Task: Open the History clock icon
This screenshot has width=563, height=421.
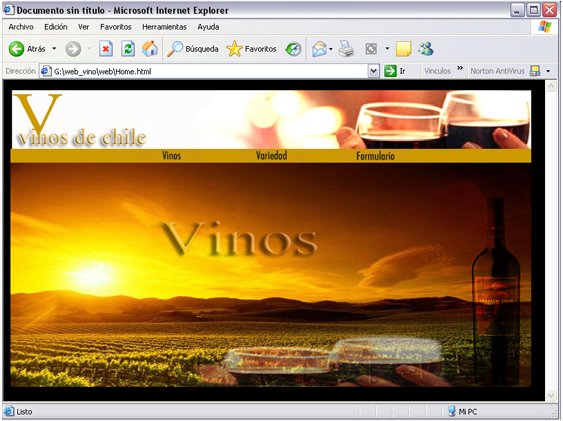Action: pyautogui.click(x=293, y=49)
